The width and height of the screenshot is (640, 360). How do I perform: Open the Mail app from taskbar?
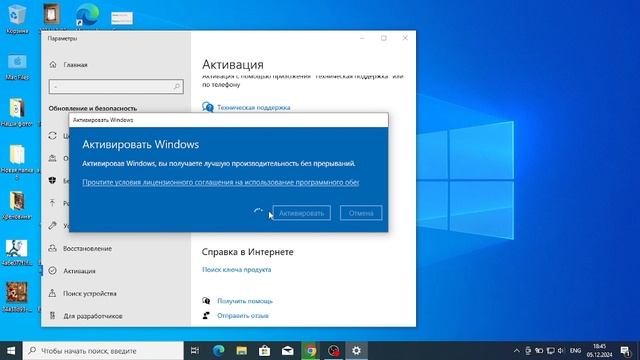point(287,351)
